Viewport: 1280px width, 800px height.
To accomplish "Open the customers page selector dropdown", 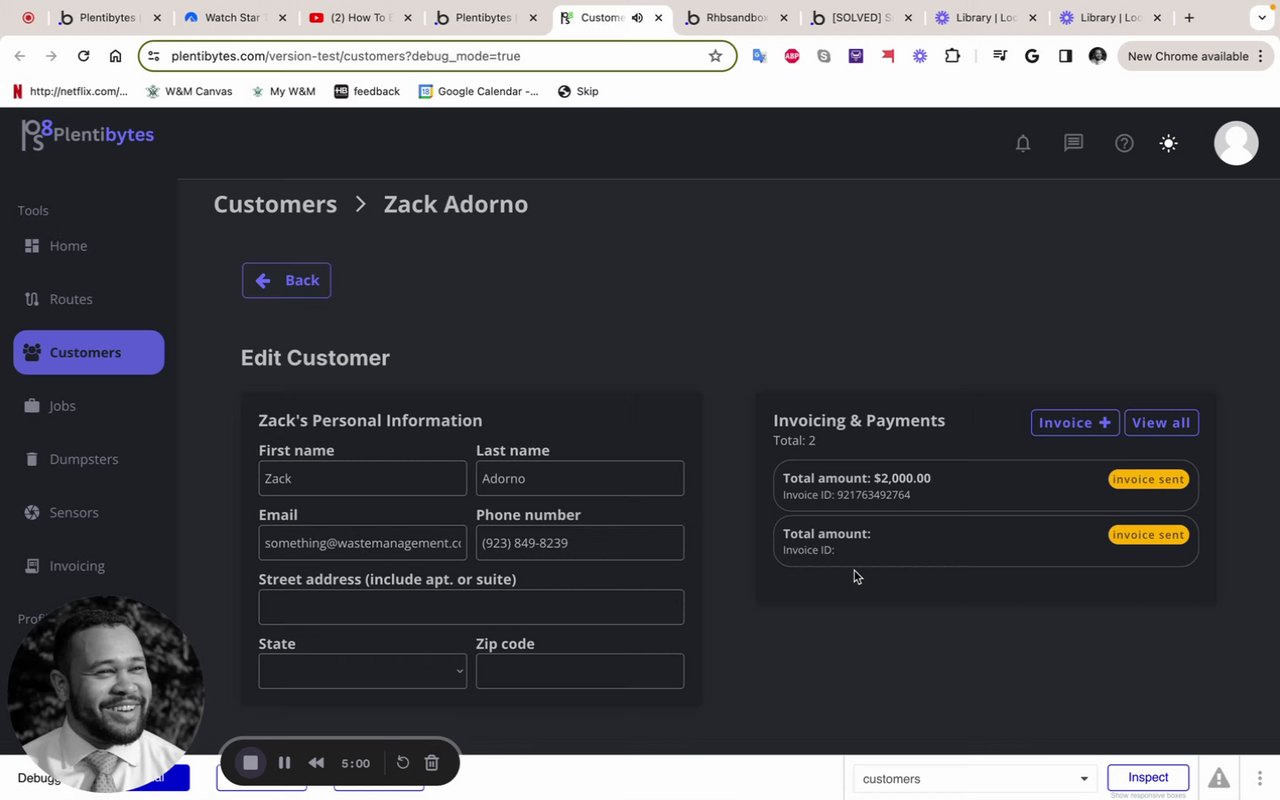I will click(x=975, y=779).
